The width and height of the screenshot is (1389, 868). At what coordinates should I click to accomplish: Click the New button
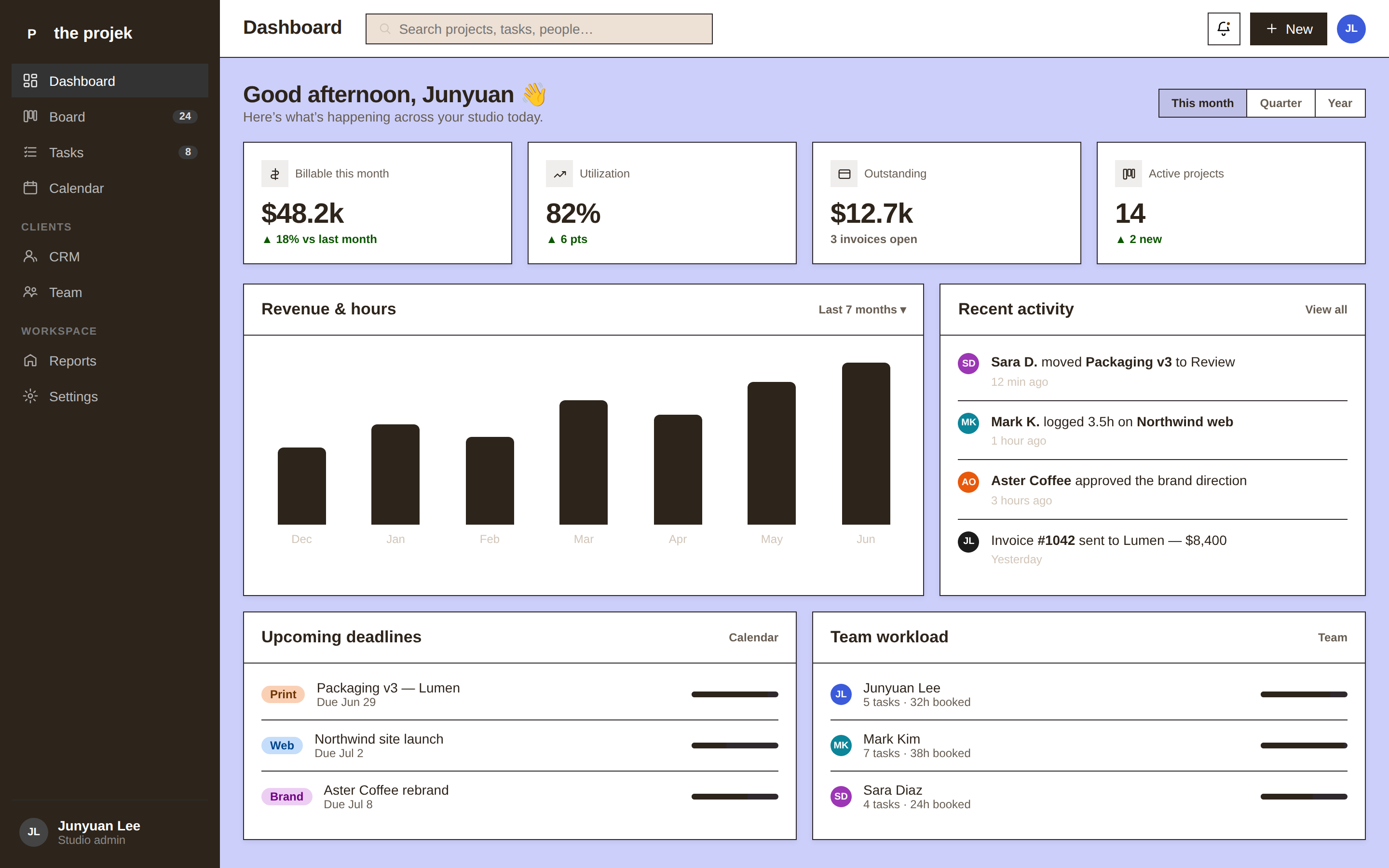coord(1289,29)
